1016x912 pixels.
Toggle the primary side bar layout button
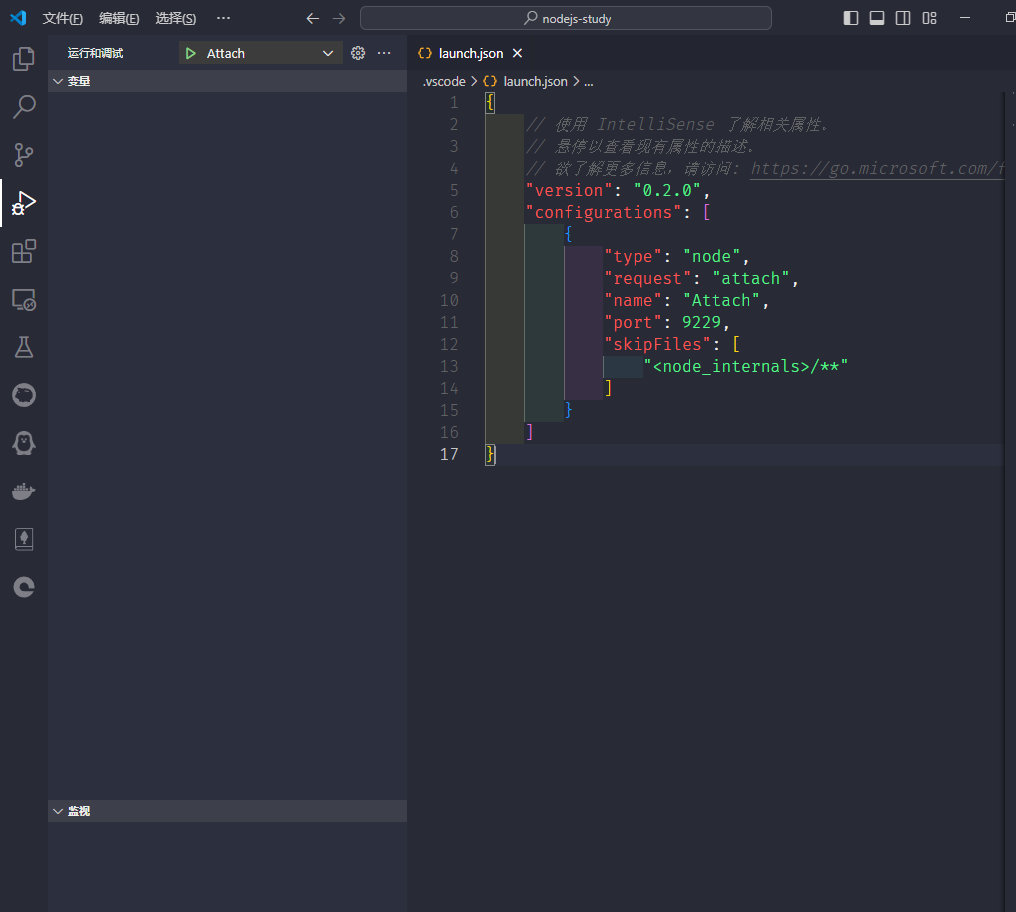pyautogui.click(x=851, y=18)
